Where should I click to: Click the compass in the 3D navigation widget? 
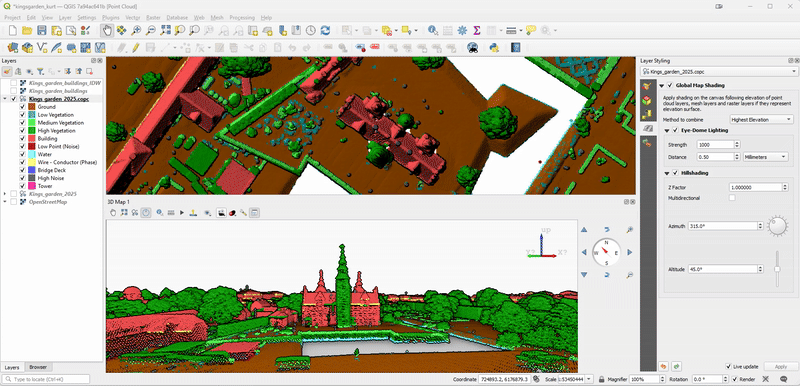point(607,252)
